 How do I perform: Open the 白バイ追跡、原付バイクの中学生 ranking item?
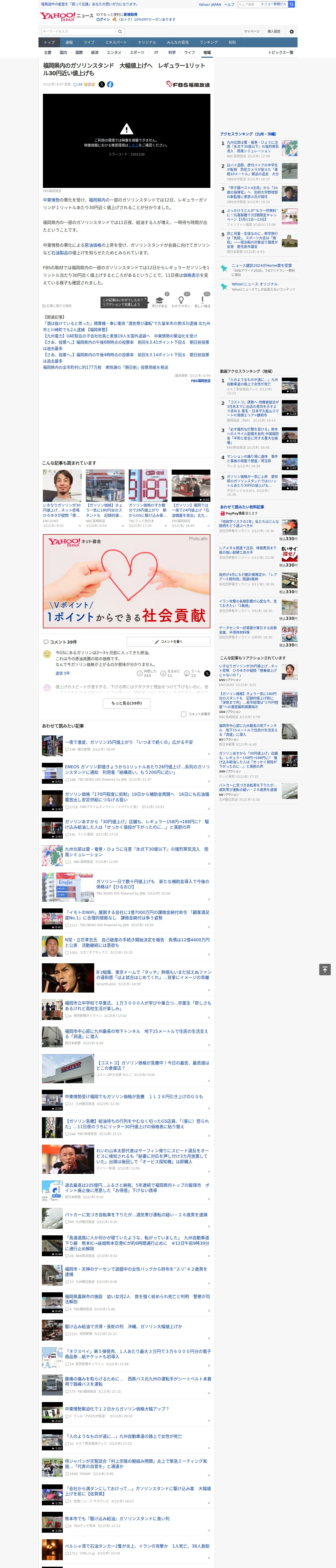(253, 170)
